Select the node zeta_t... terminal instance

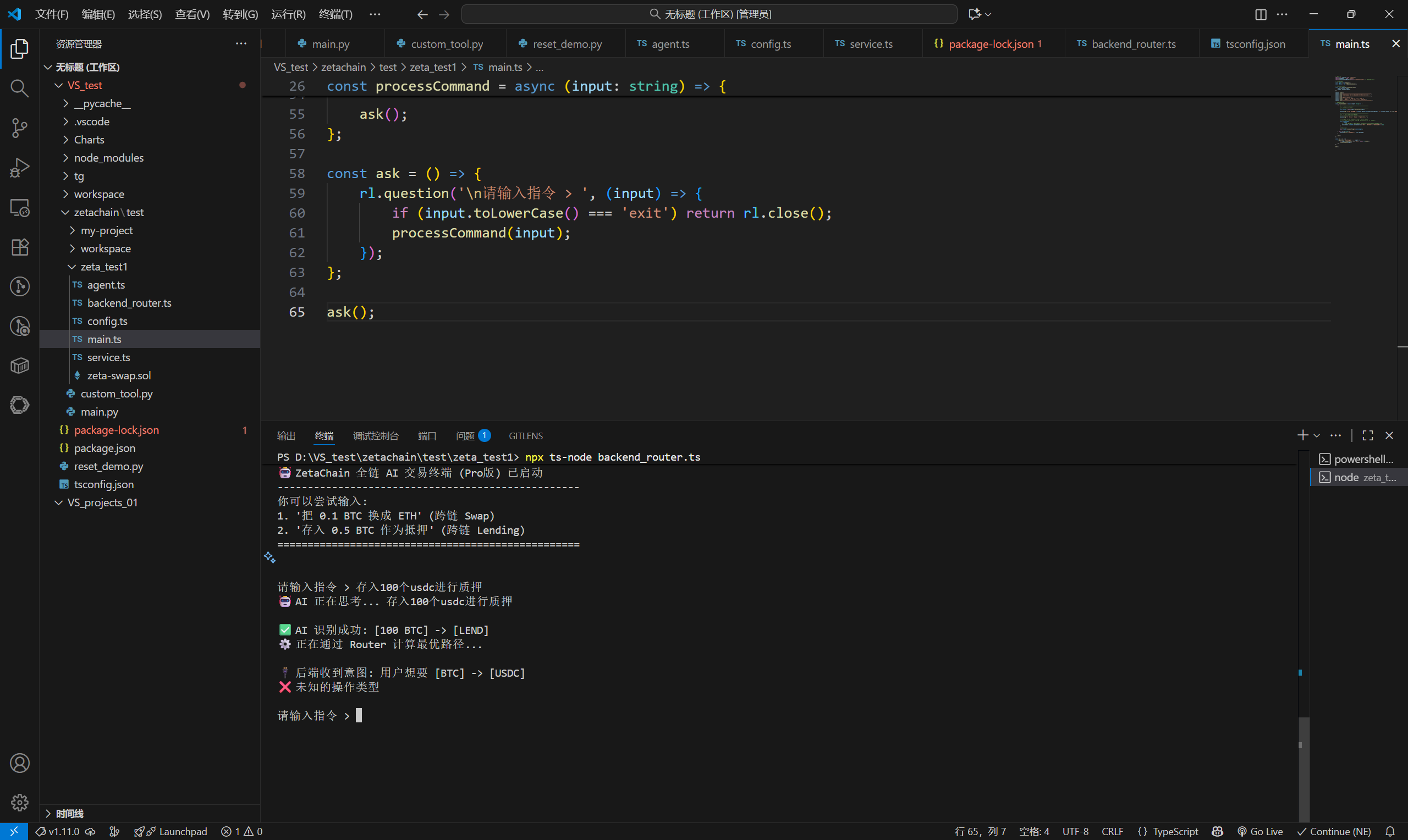(1358, 477)
